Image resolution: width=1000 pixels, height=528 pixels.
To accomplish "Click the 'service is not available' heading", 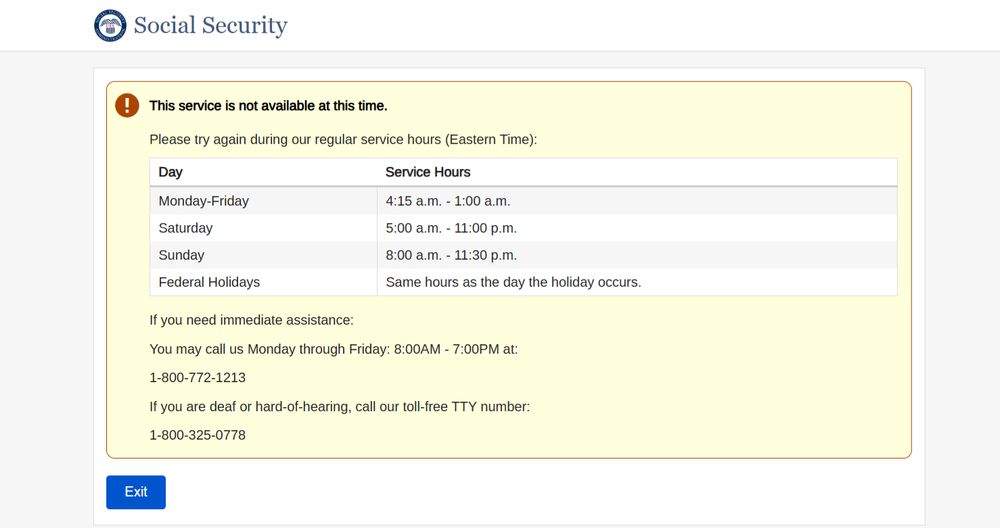I will tap(268, 106).
